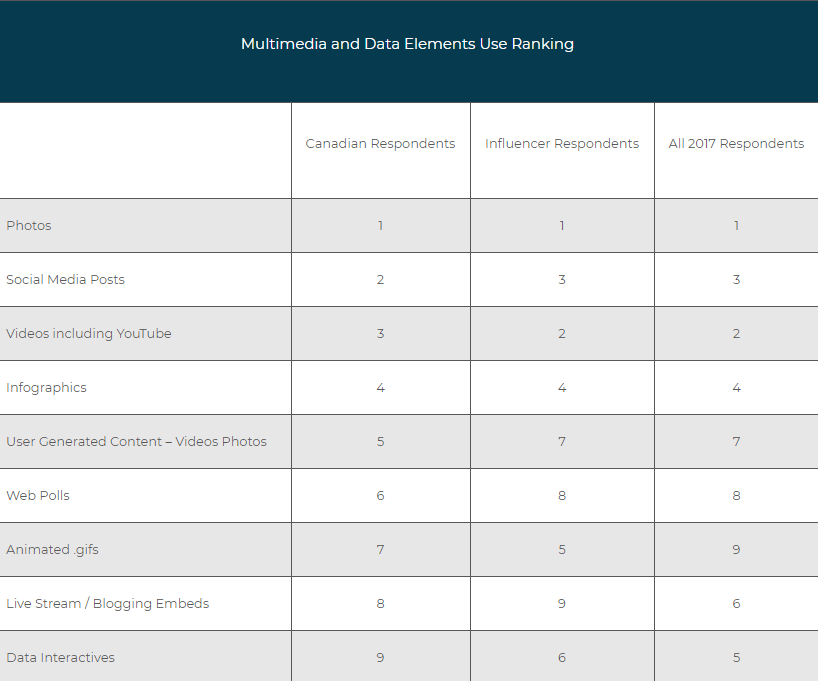Select Influencer ranking cell for User Generated Content
The width and height of the screenshot is (818, 681).
coord(562,441)
